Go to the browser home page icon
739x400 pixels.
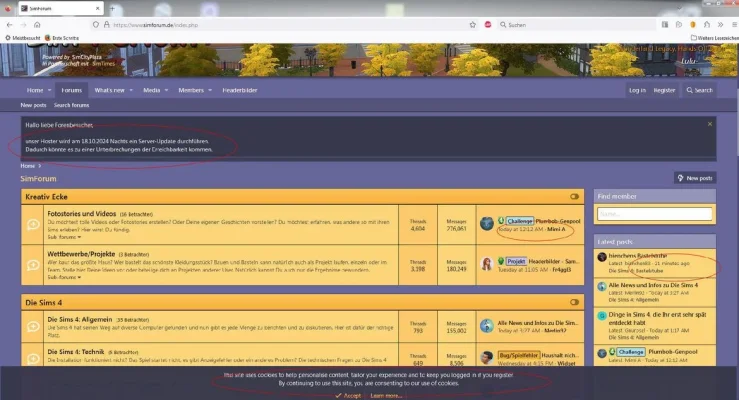pos(37,25)
